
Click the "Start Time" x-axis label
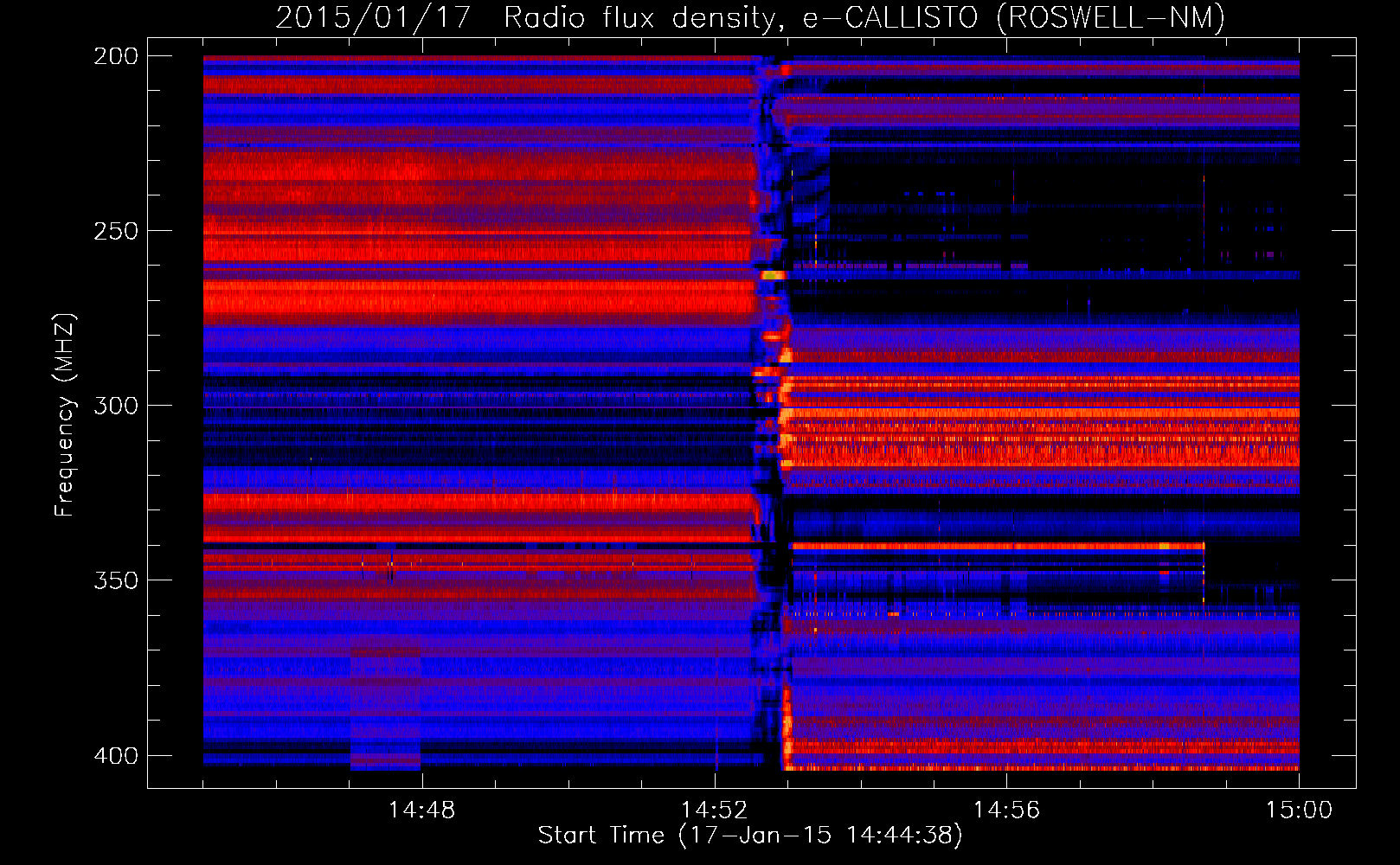point(749,836)
